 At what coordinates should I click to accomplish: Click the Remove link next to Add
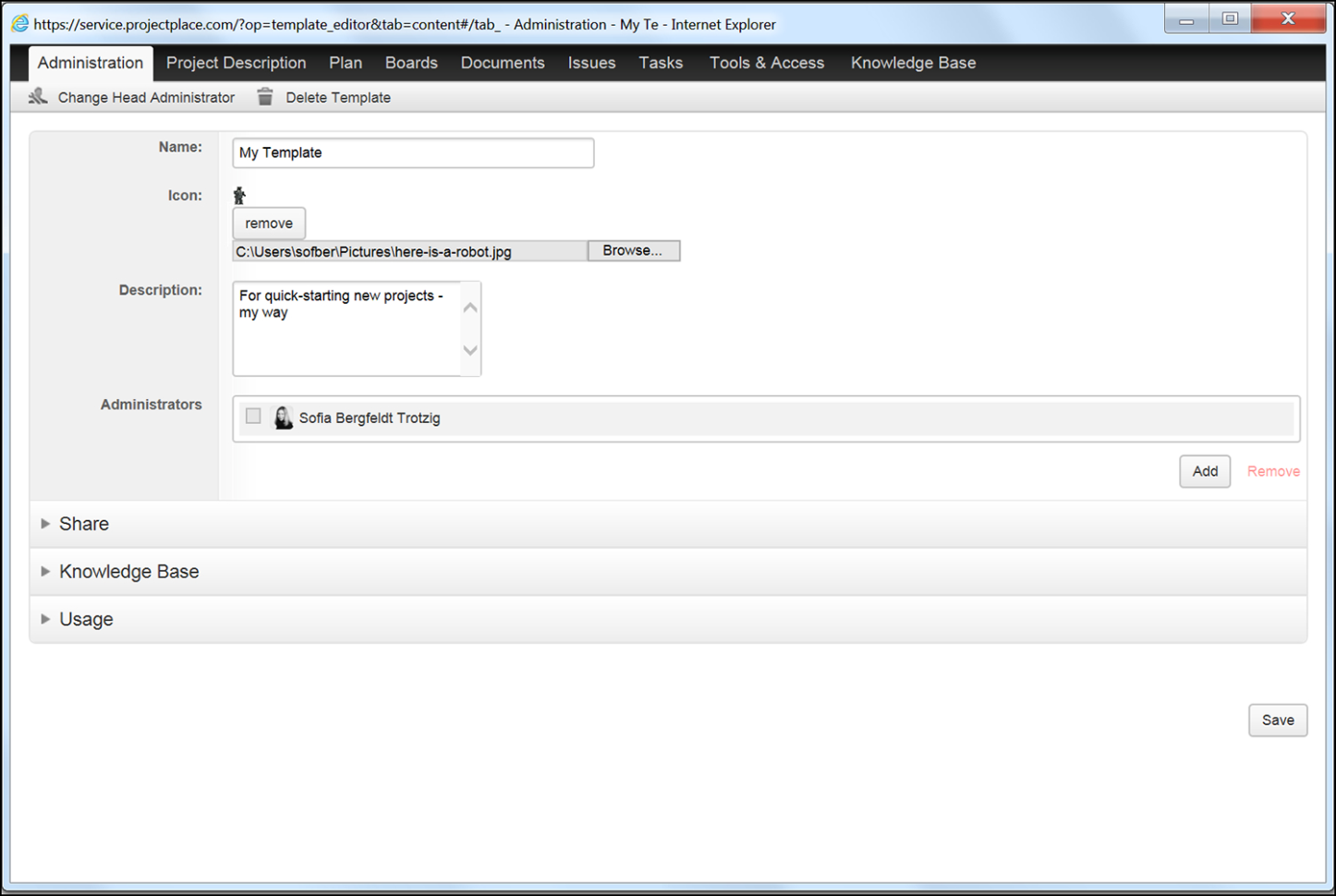point(1273,471)
